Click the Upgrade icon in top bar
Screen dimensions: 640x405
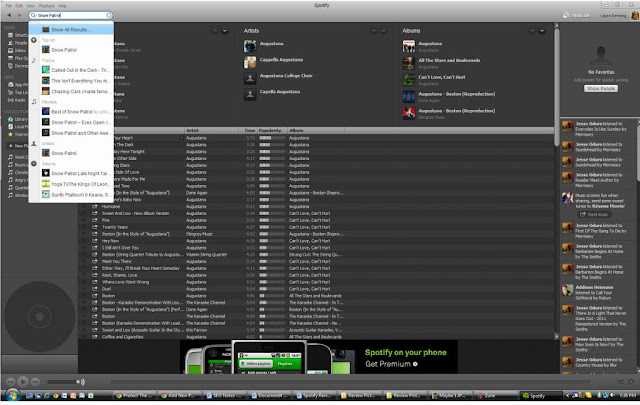click(x=566, y=16)
